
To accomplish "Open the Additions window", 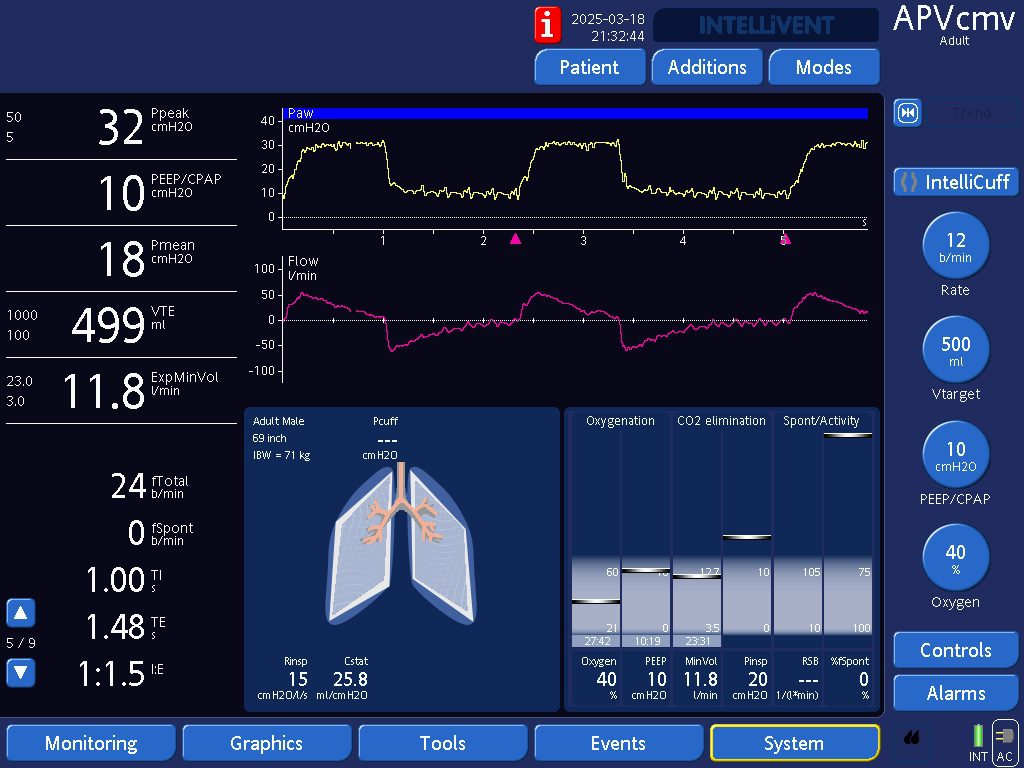I will click(707, 67).
